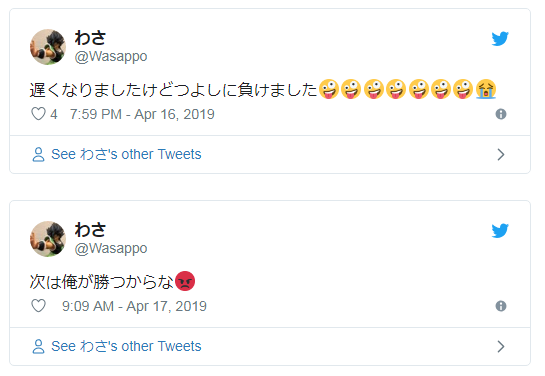Click the angry face emoji in second tweet
Viewport: 545px width, 376px height.
[x=185, y=281]
